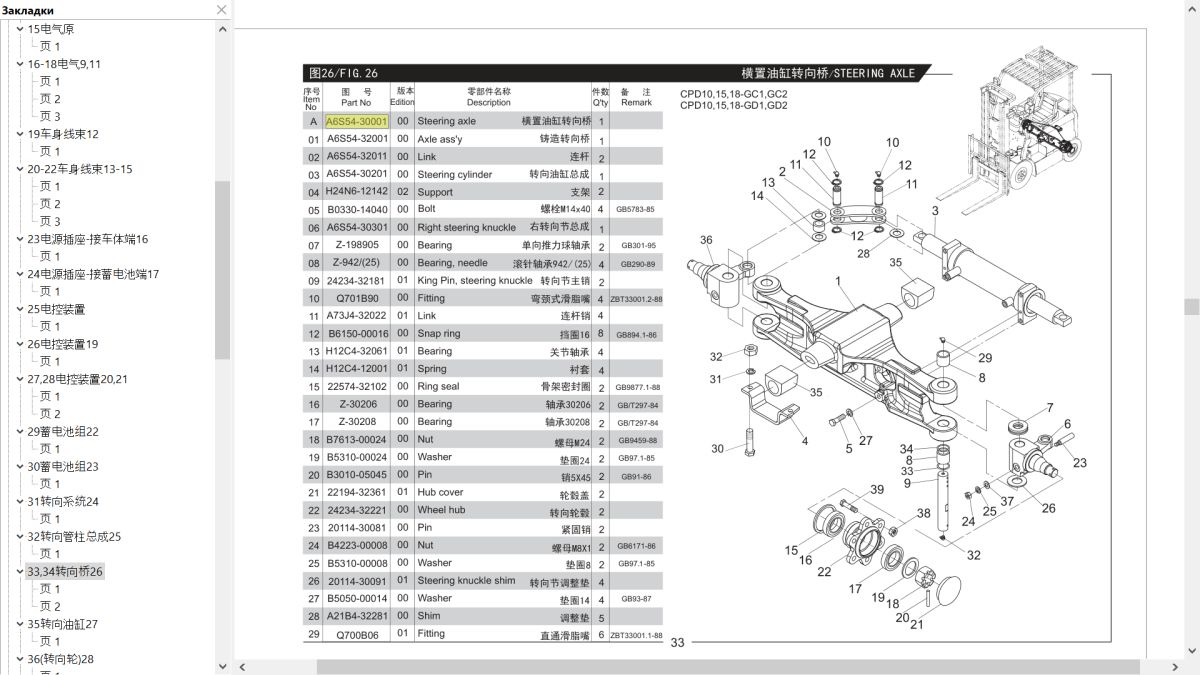Click document horizontal scroll-left arrow
This screenshot has height=675, width=1200.
tap(241, 667)
